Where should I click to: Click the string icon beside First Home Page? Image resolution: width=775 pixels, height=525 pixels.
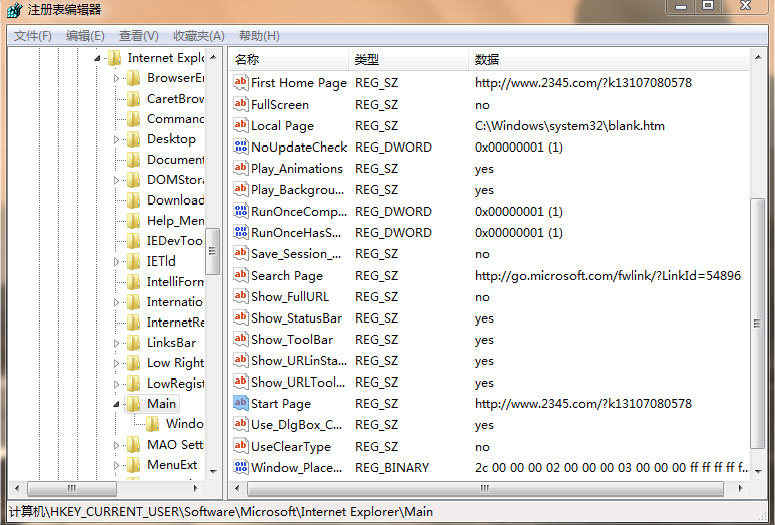click(240, 83)
